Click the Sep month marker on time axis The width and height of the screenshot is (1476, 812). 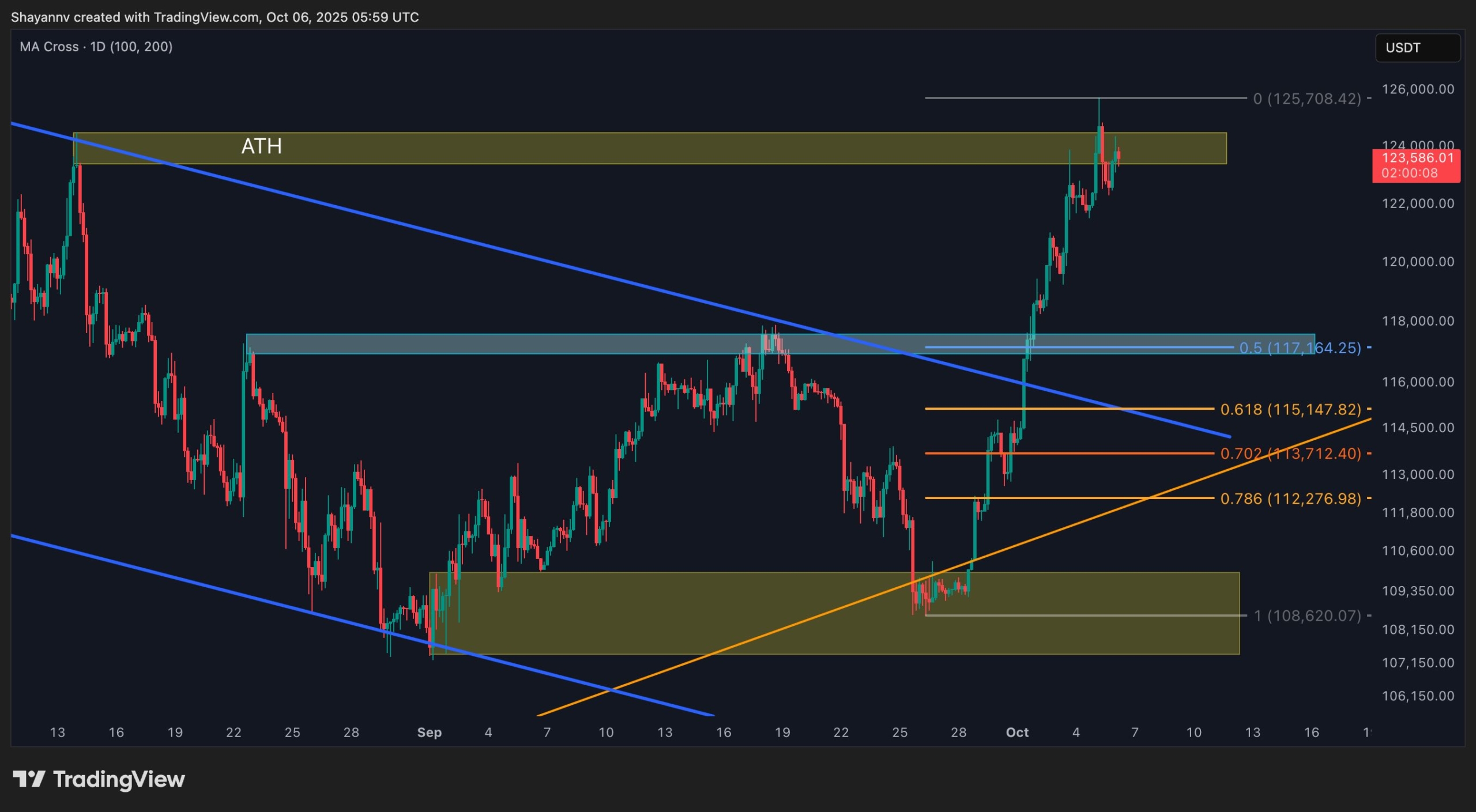point(429,732)
